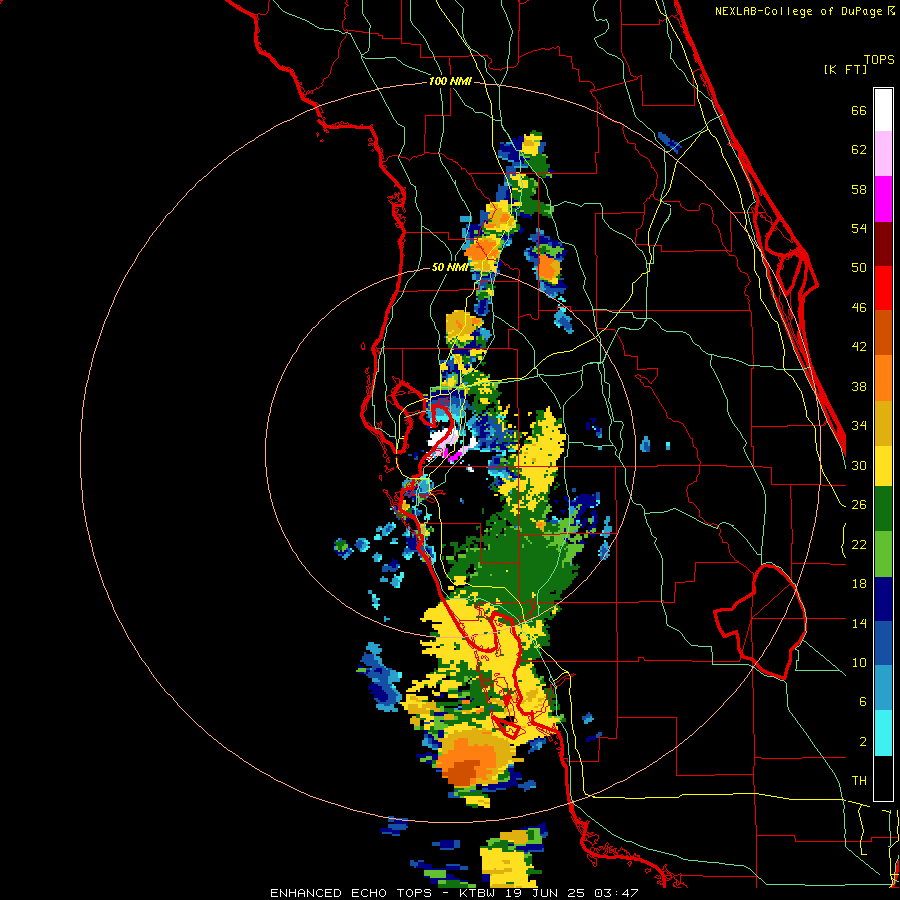Click the "[K FT]" units label

pyautogui.click(x=845, y=69)
